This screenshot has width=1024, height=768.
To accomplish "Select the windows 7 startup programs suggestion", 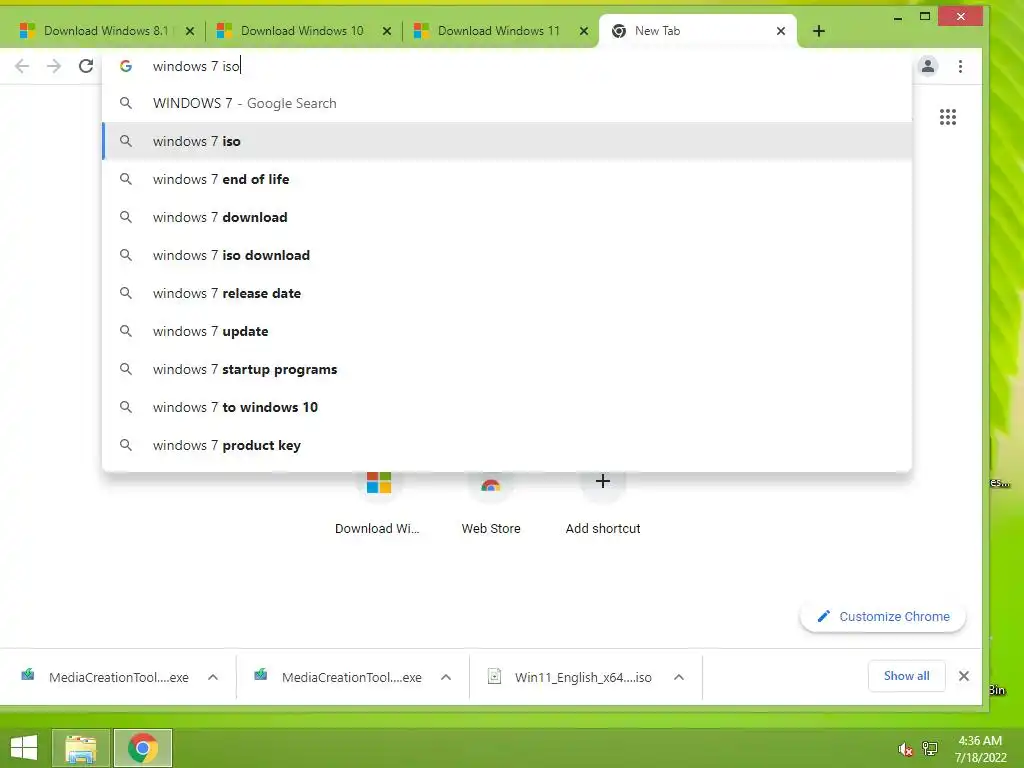I will (507, 369).
